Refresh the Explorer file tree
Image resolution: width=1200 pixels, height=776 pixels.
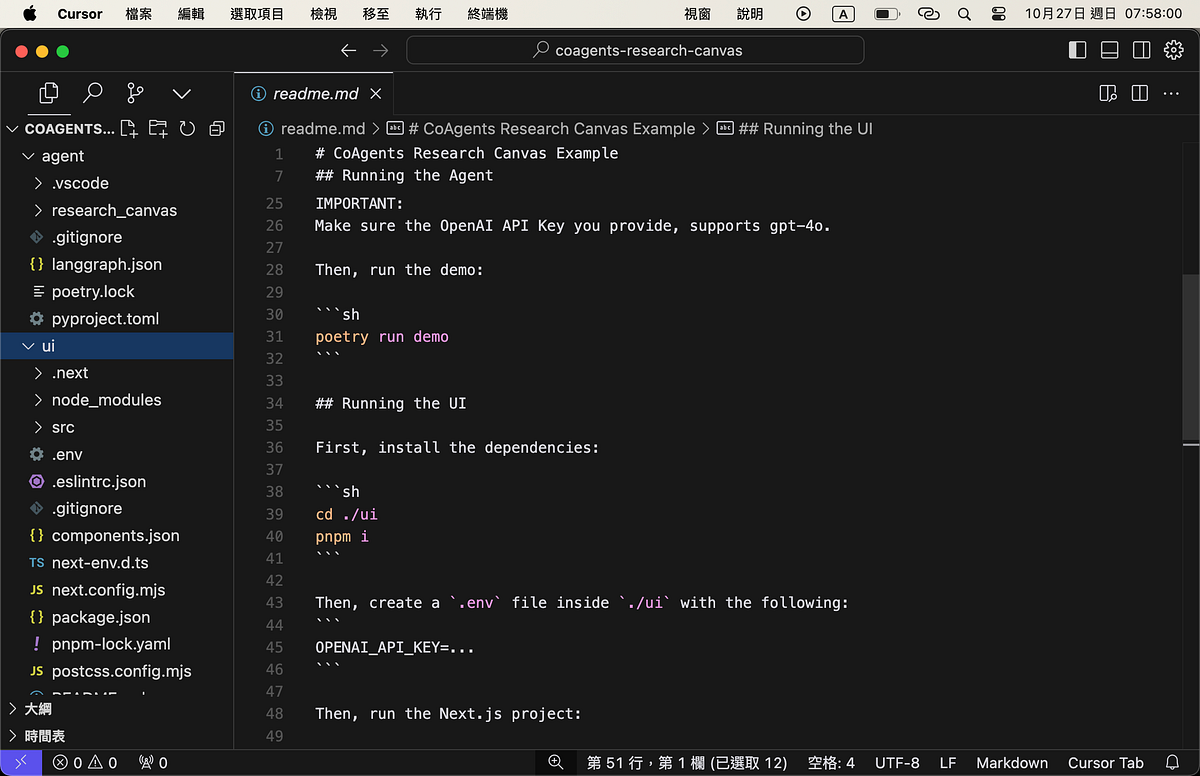click(x=187, y=128)
